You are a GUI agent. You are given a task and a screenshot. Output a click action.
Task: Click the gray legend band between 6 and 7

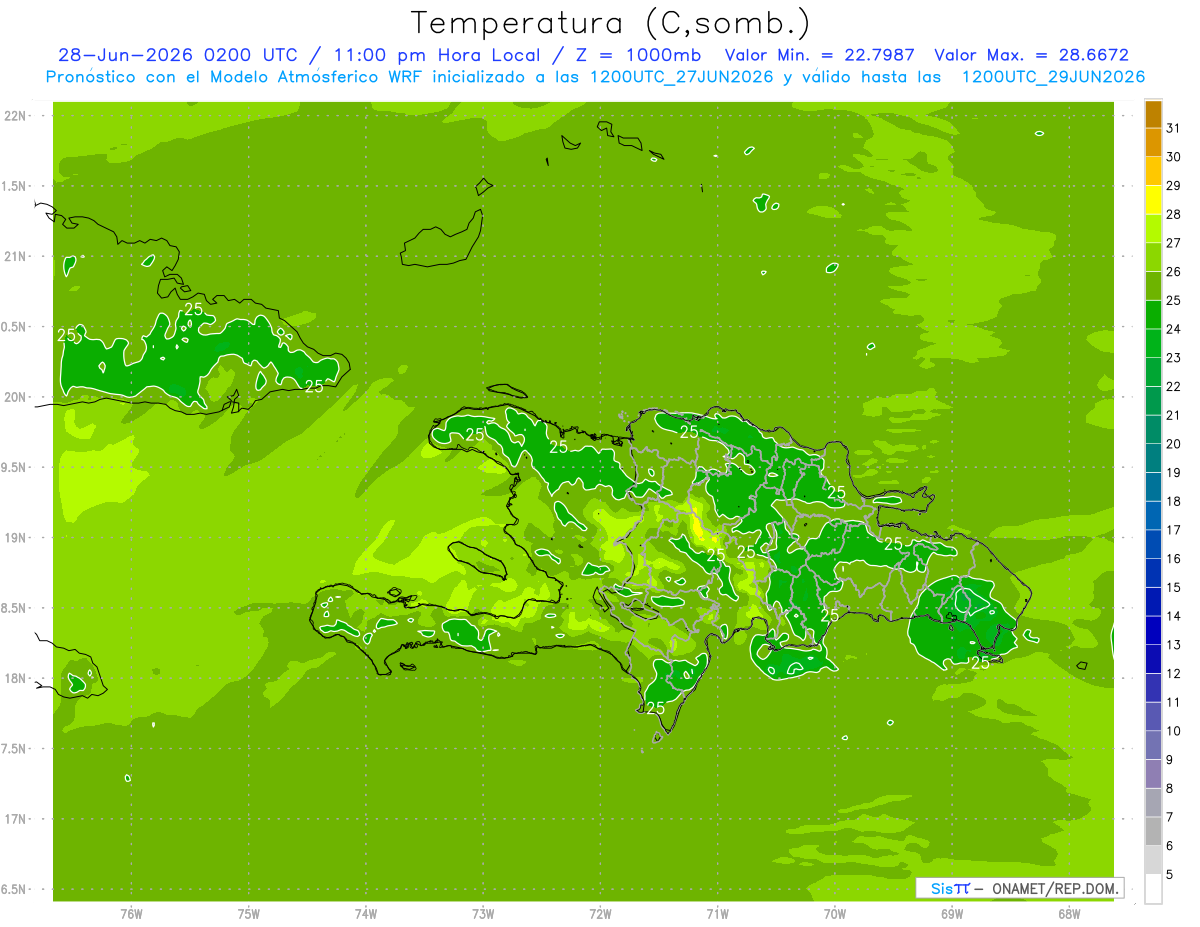[x=1153, y=831]
